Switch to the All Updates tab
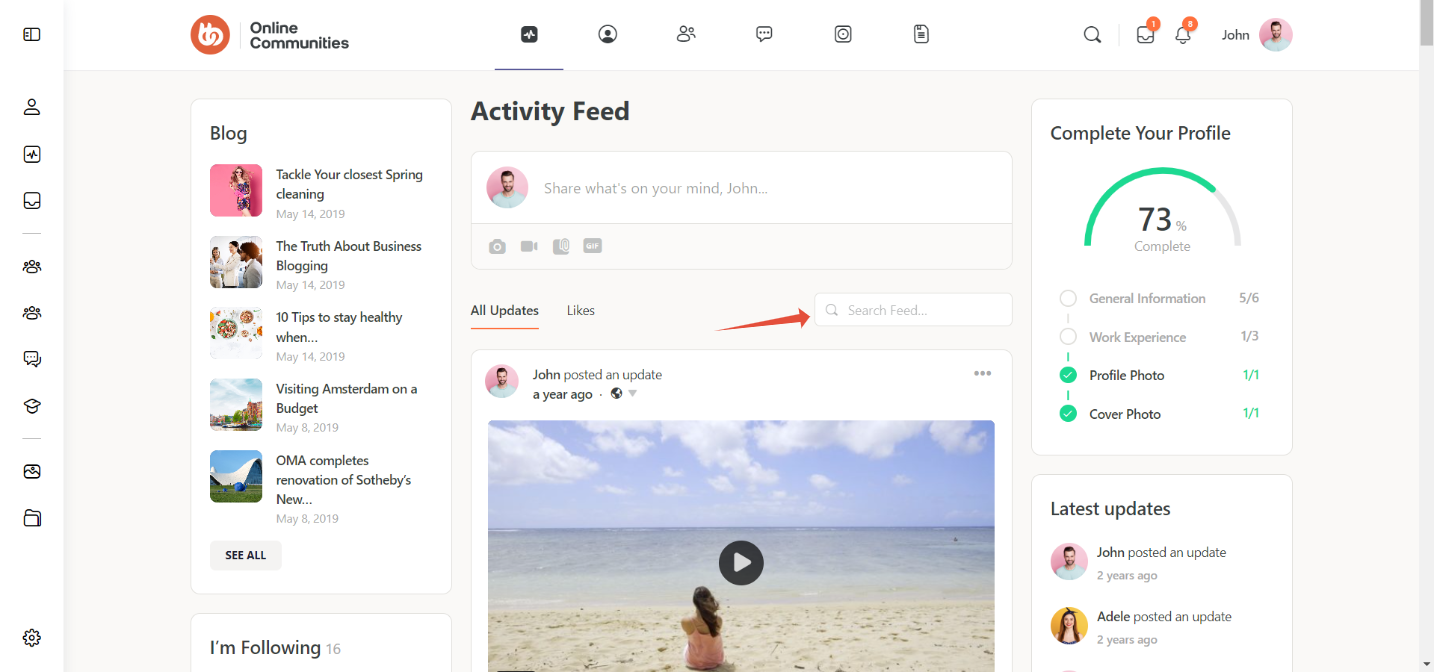This screenshot has height=672, width=1434. coord(505,310)
